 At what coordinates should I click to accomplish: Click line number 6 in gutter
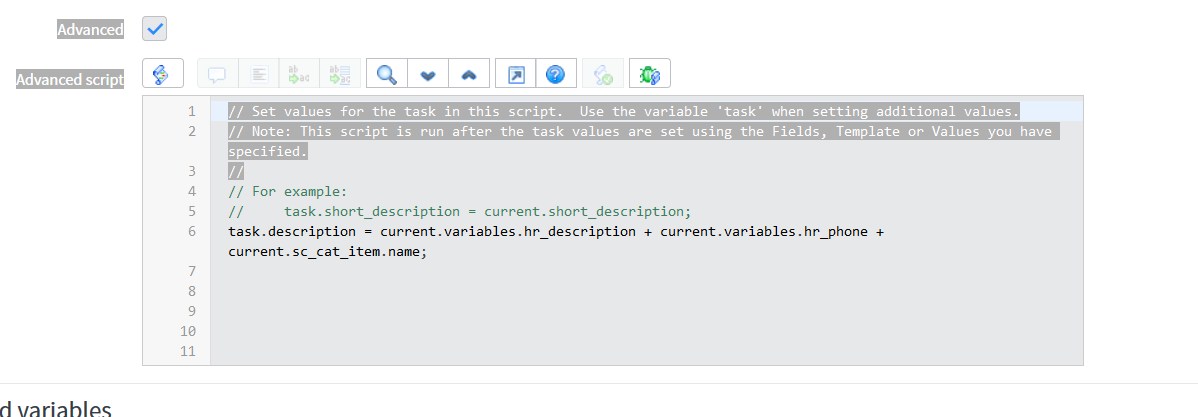pyautogui.click(x=192, y=231)
